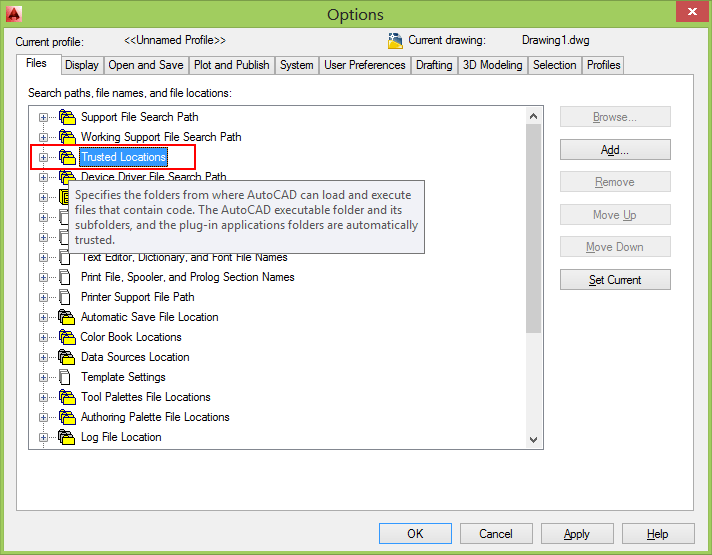Click the Cancel button
This screenshot has height=555, width=712.
pyautogui.click(x=496, y=534)
